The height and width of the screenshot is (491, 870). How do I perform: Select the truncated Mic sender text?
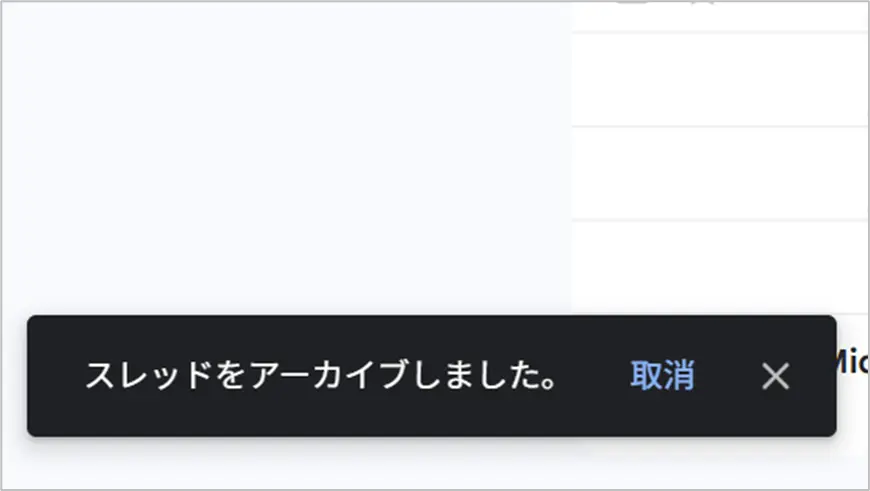point(851,362)
